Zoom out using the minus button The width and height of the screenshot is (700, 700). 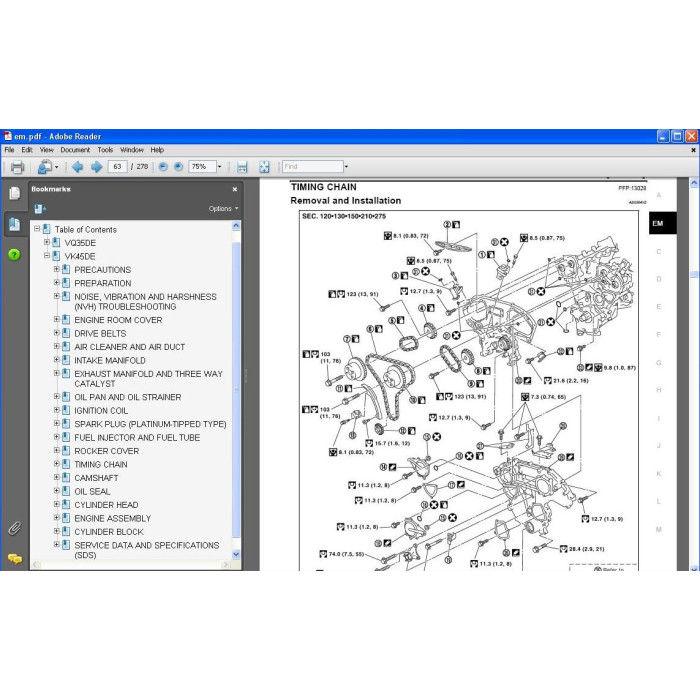(163, 167)
